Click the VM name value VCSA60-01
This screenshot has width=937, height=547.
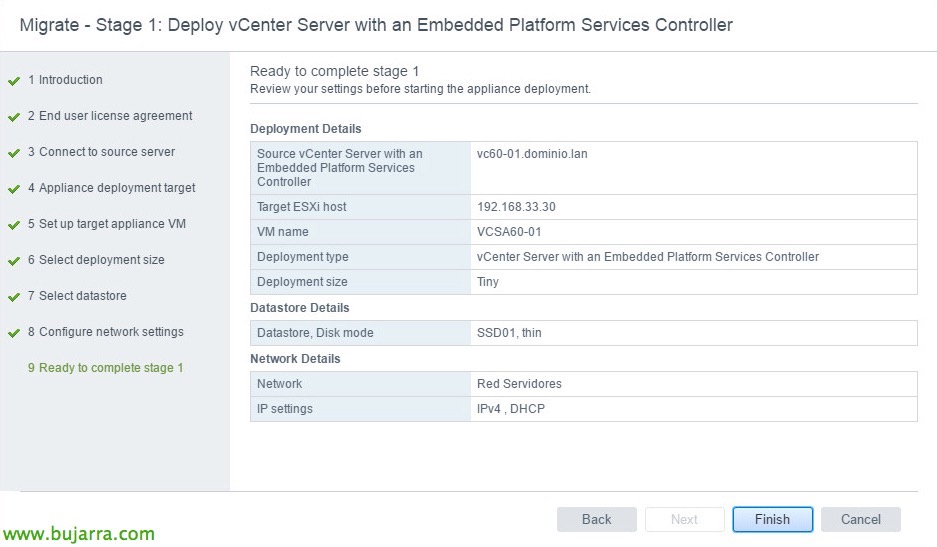[x=509, y=232]
